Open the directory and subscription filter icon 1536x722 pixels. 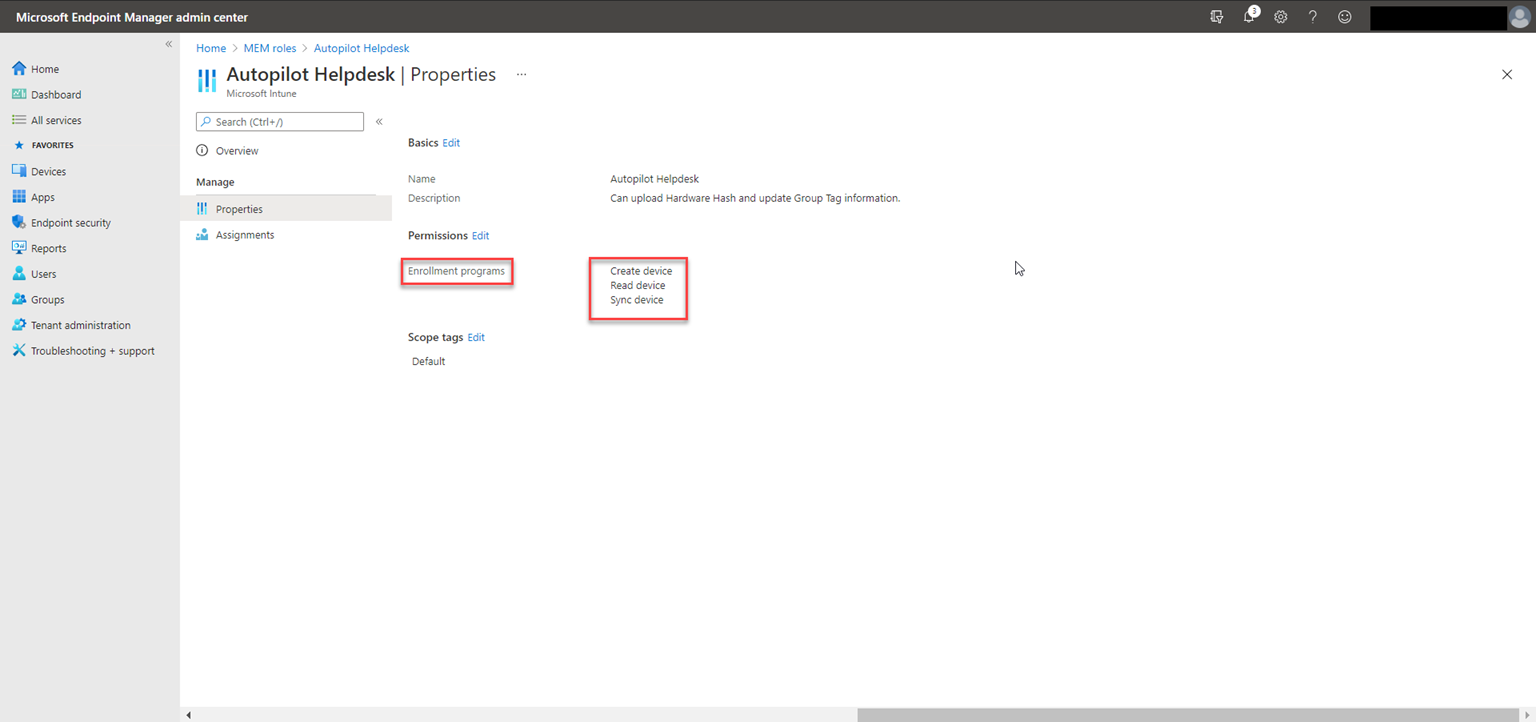[x=1217, y=17]
